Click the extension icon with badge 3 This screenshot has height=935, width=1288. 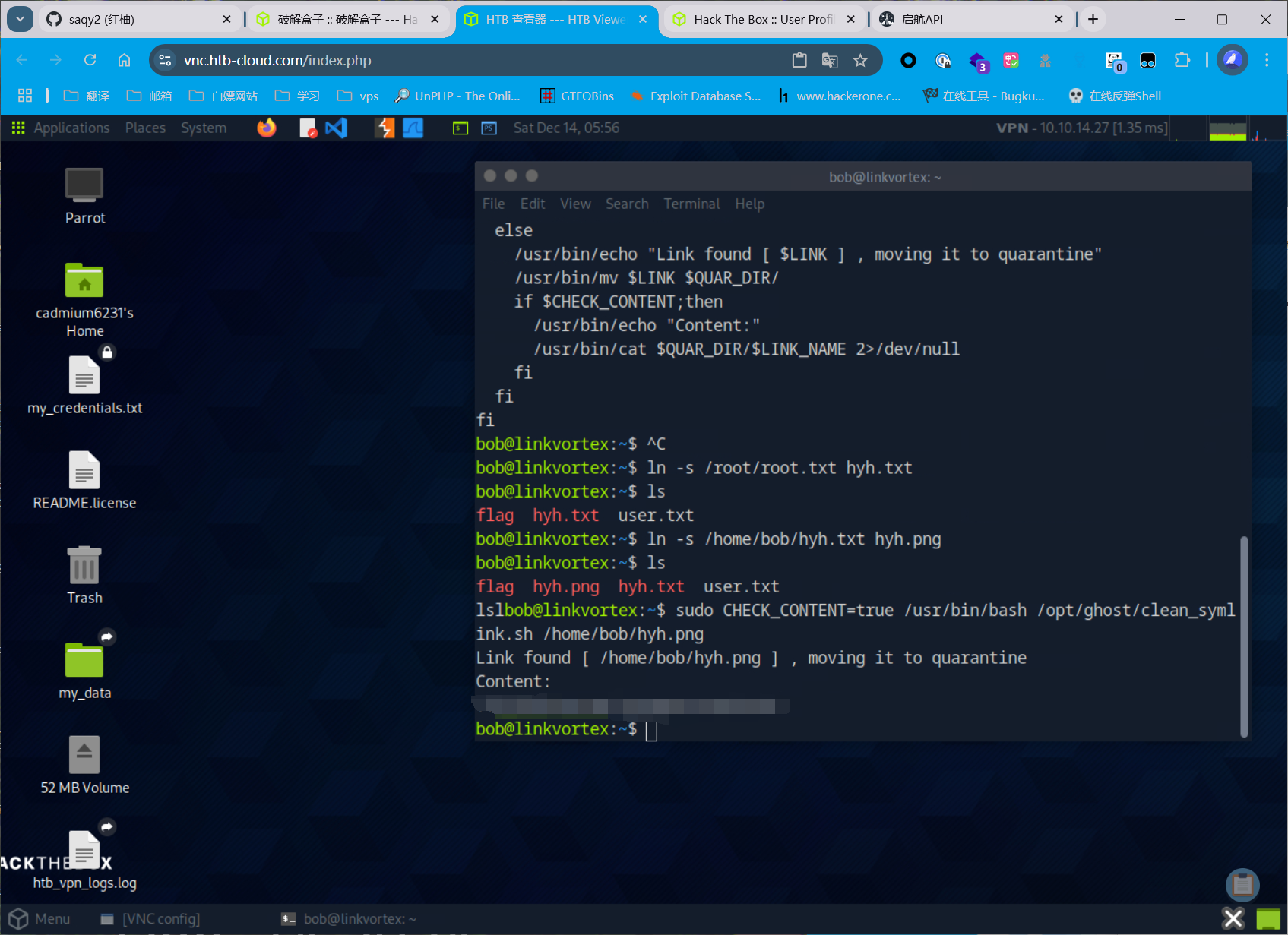point(978,62)
